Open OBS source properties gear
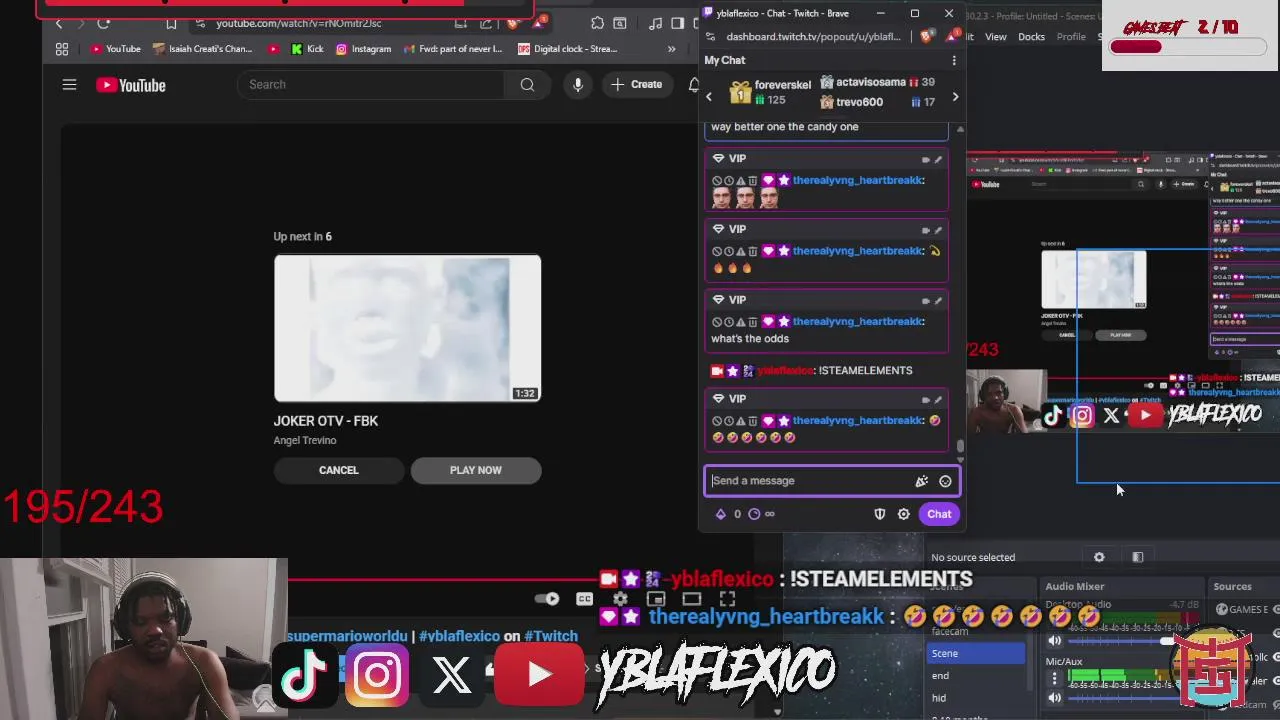Screen dimensions: 1280x720 click(x=1099, y=557)
